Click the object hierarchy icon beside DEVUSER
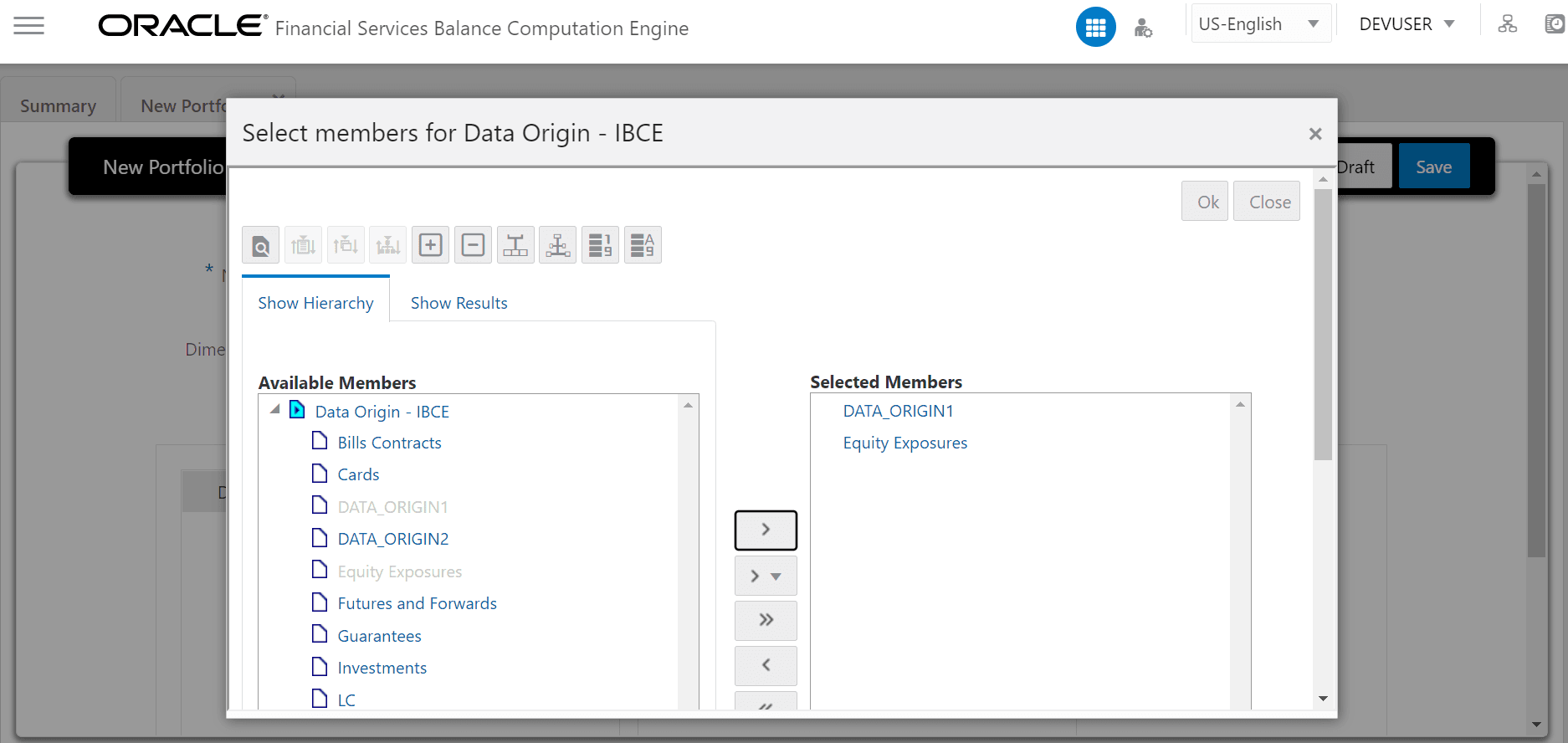This screenshot has width=1568, height=743. pos(1507,24)
